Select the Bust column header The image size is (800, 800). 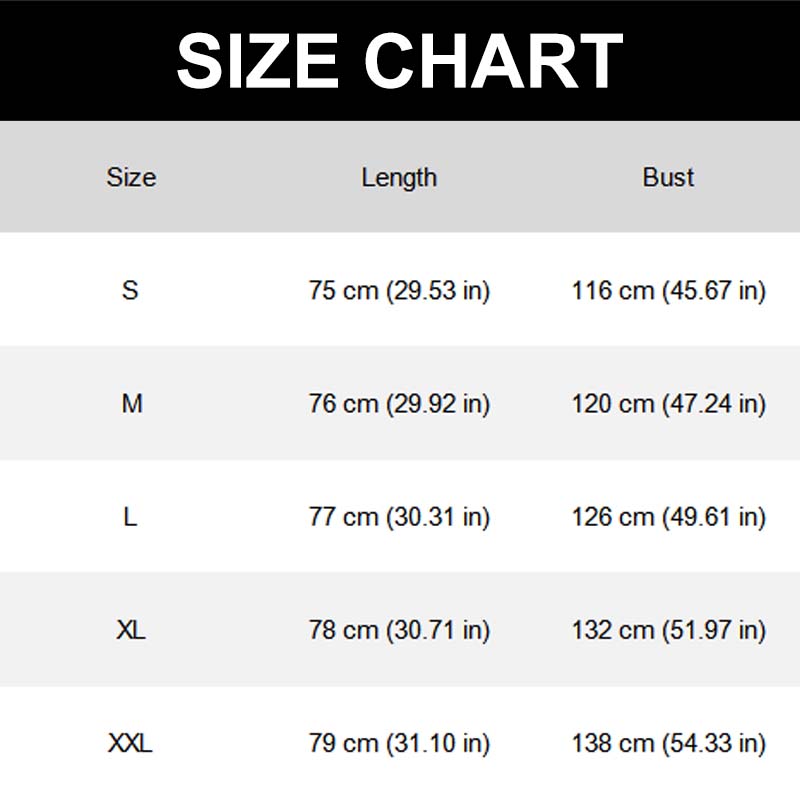668,178
